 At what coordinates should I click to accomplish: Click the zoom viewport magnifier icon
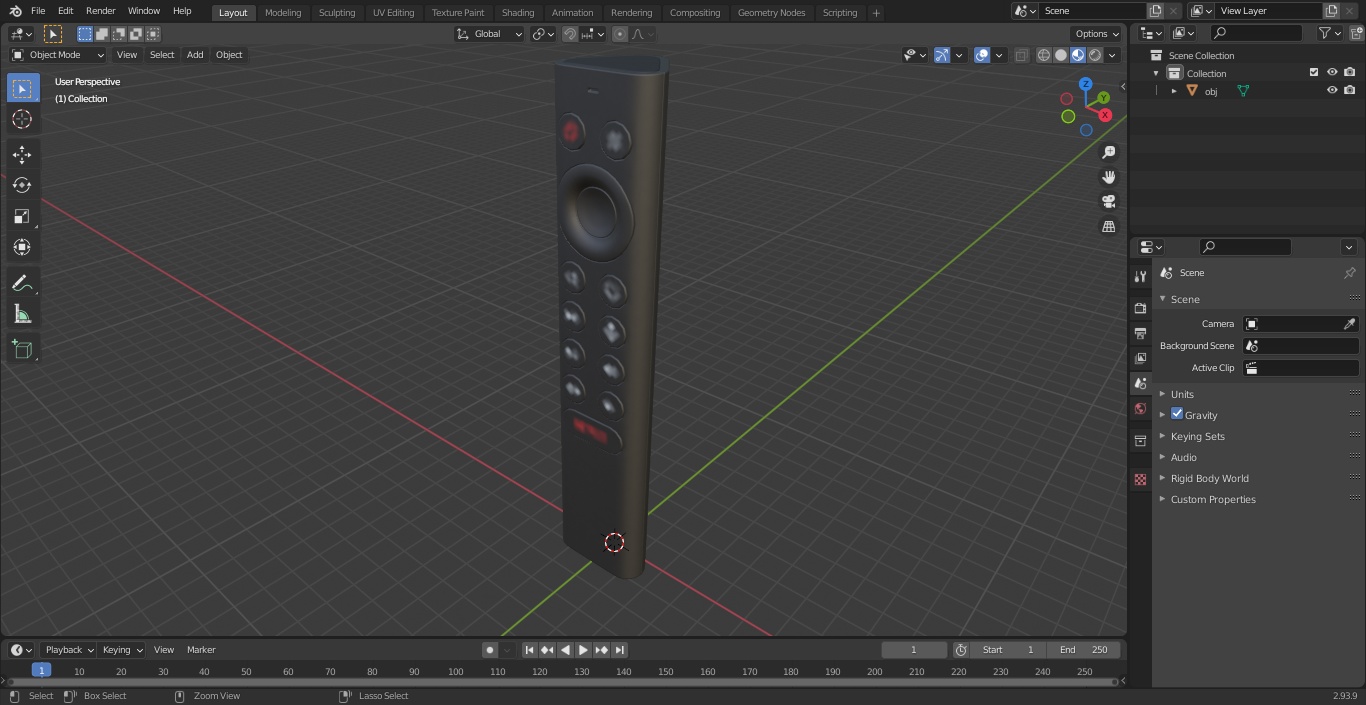pyautogui.click(x=1109, y=152)
